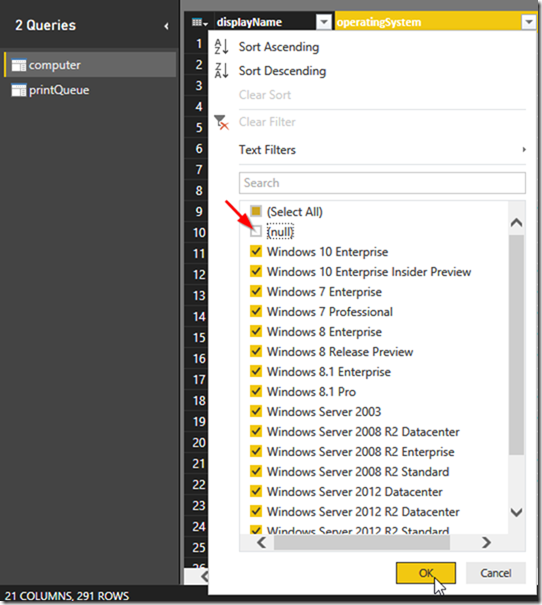The width and height of the screenshot is (542, 605).
Task: Uncheck Windows 10 Enterprise Insider Preview
Action: click(256, 271)
